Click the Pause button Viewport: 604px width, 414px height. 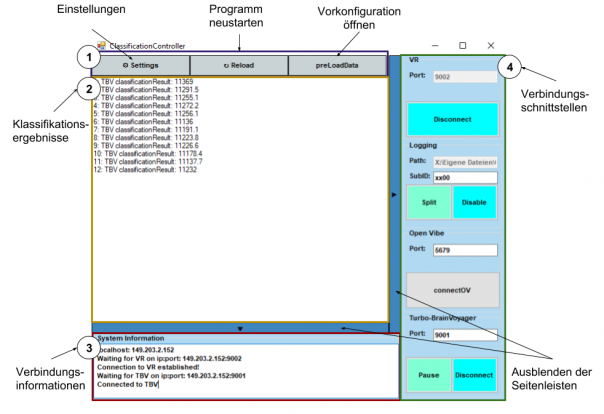pyautogui.click(x=429, y=375)
